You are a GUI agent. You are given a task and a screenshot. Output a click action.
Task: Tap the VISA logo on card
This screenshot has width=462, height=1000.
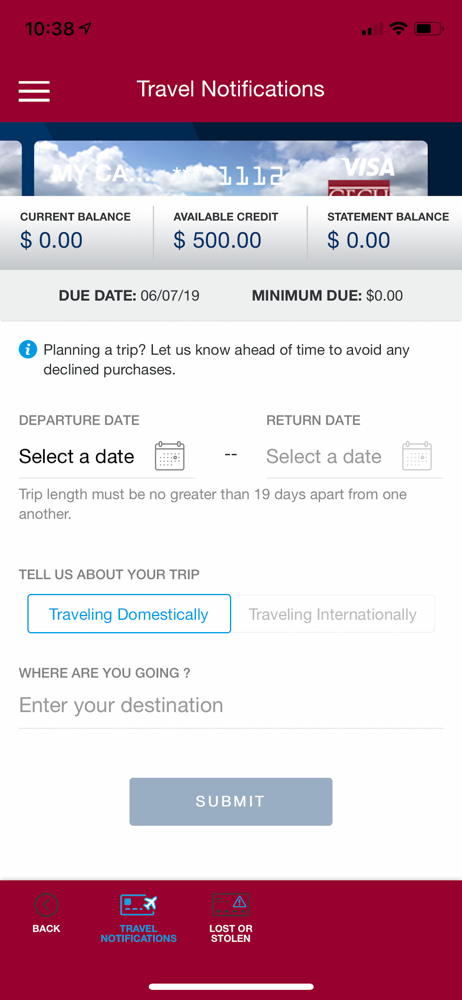tap(369, 168)
